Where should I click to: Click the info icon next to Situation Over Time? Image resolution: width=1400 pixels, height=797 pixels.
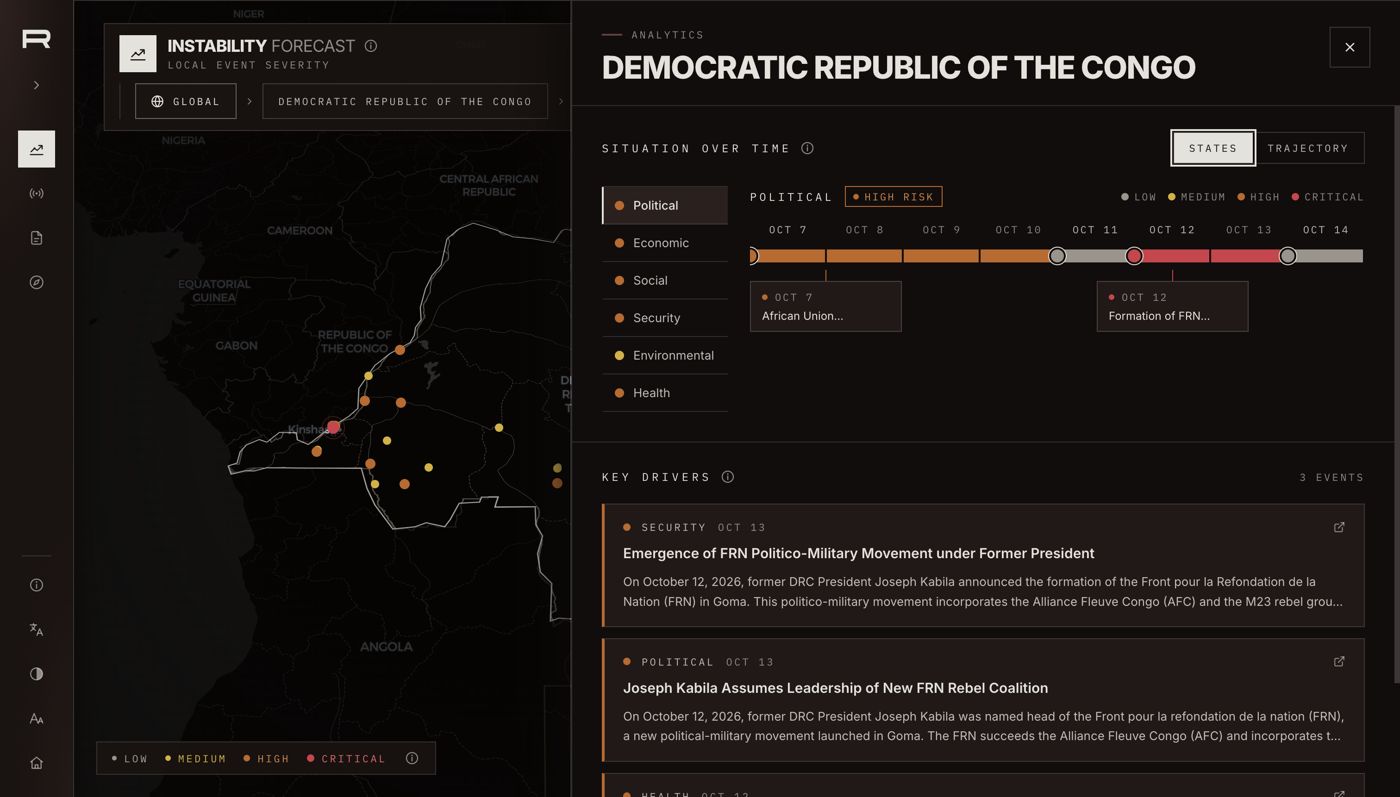coord(807,148)
